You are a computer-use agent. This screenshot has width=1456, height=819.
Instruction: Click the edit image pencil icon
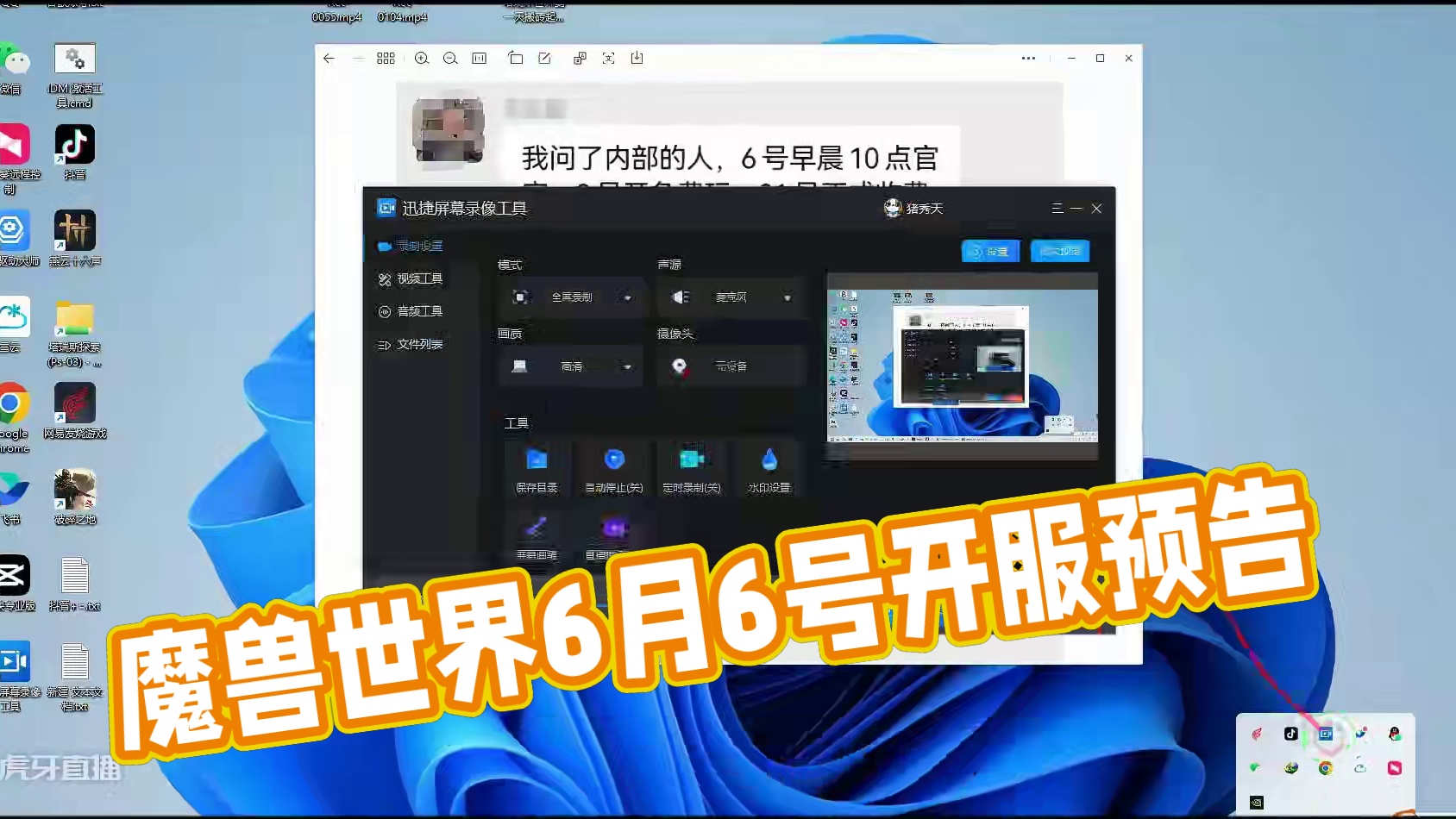tap(545, 59)
